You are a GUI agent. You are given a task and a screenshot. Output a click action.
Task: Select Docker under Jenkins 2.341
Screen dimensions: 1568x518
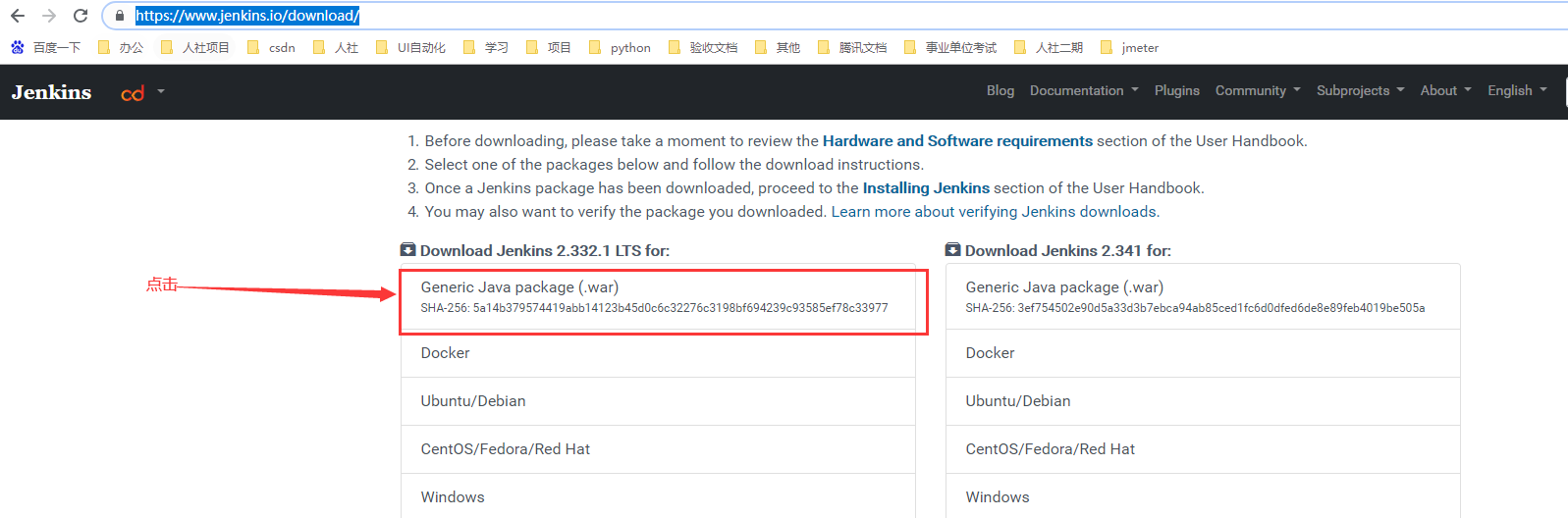(1203, 353)
